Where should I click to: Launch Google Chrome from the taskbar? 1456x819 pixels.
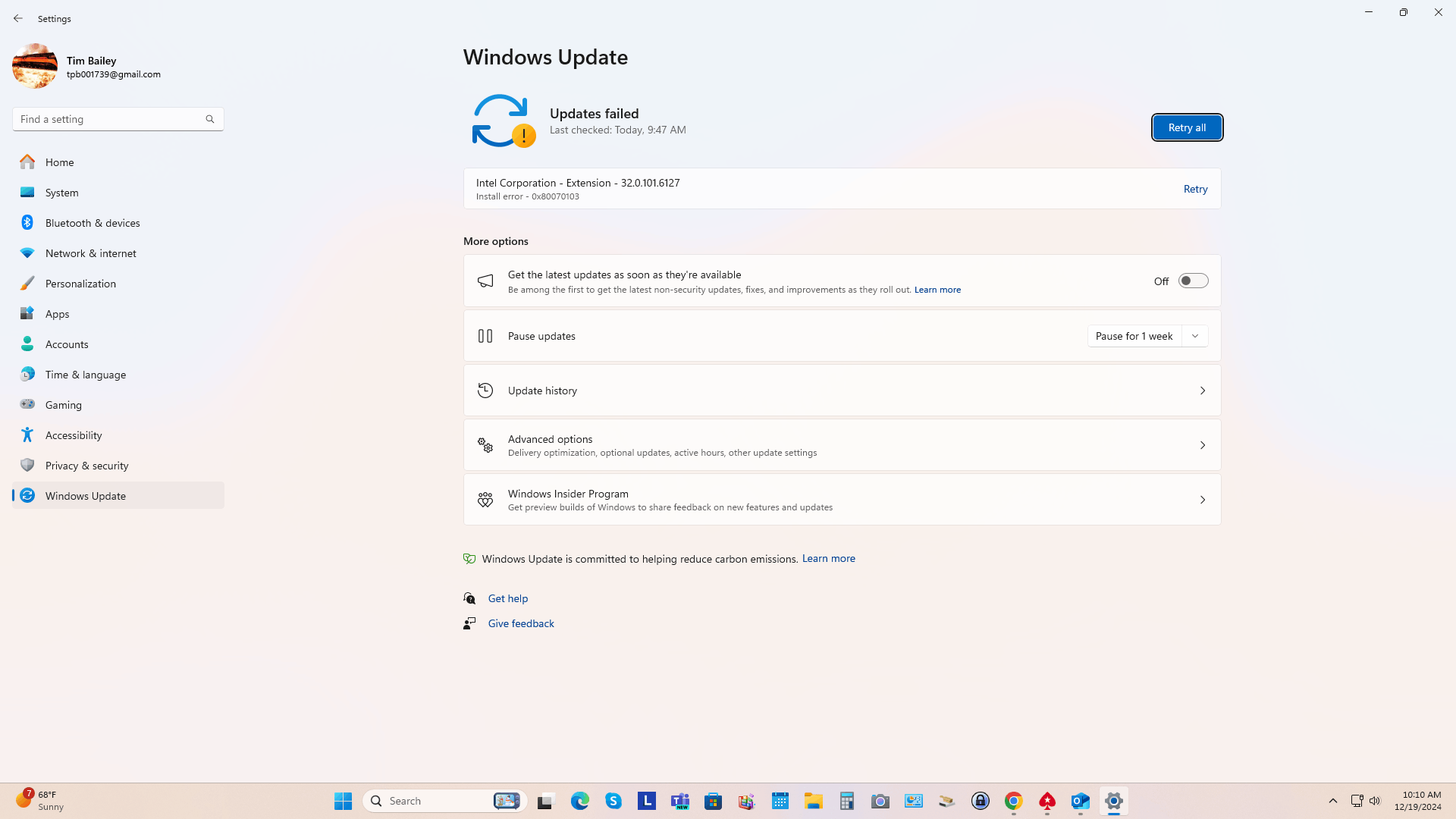1013,801
